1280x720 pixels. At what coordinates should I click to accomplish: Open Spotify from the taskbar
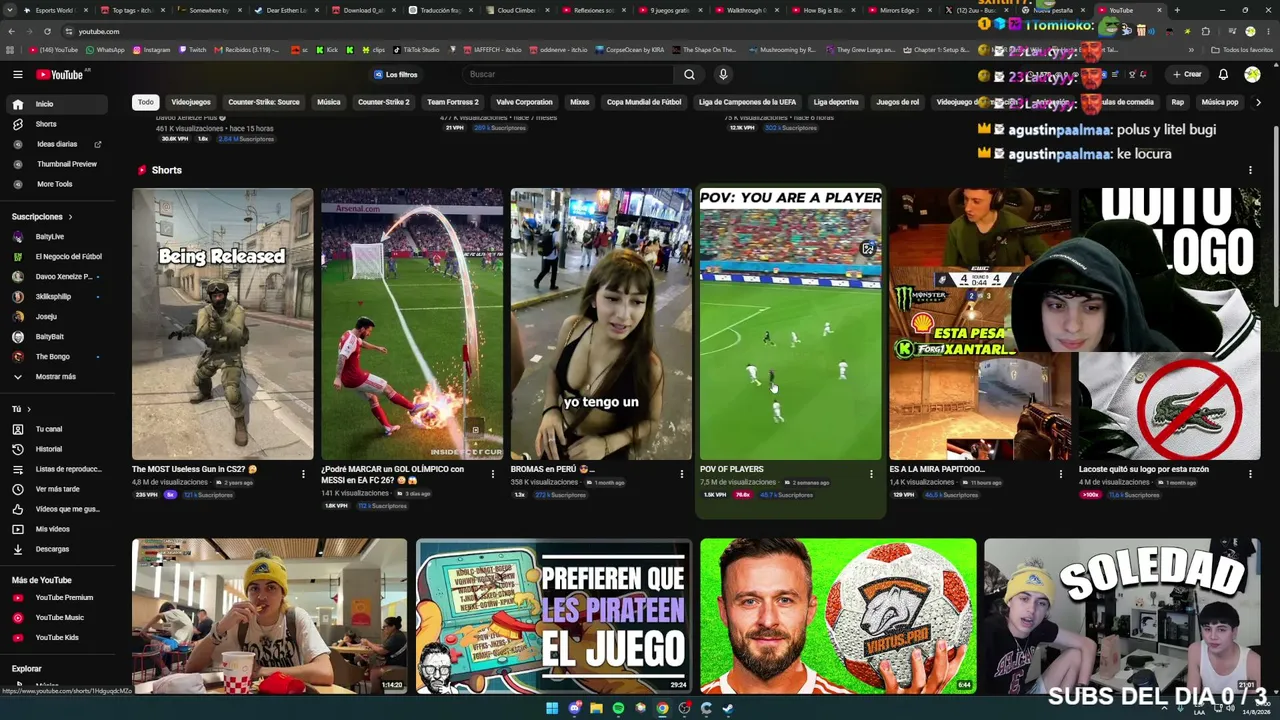(x=618, y=708)
